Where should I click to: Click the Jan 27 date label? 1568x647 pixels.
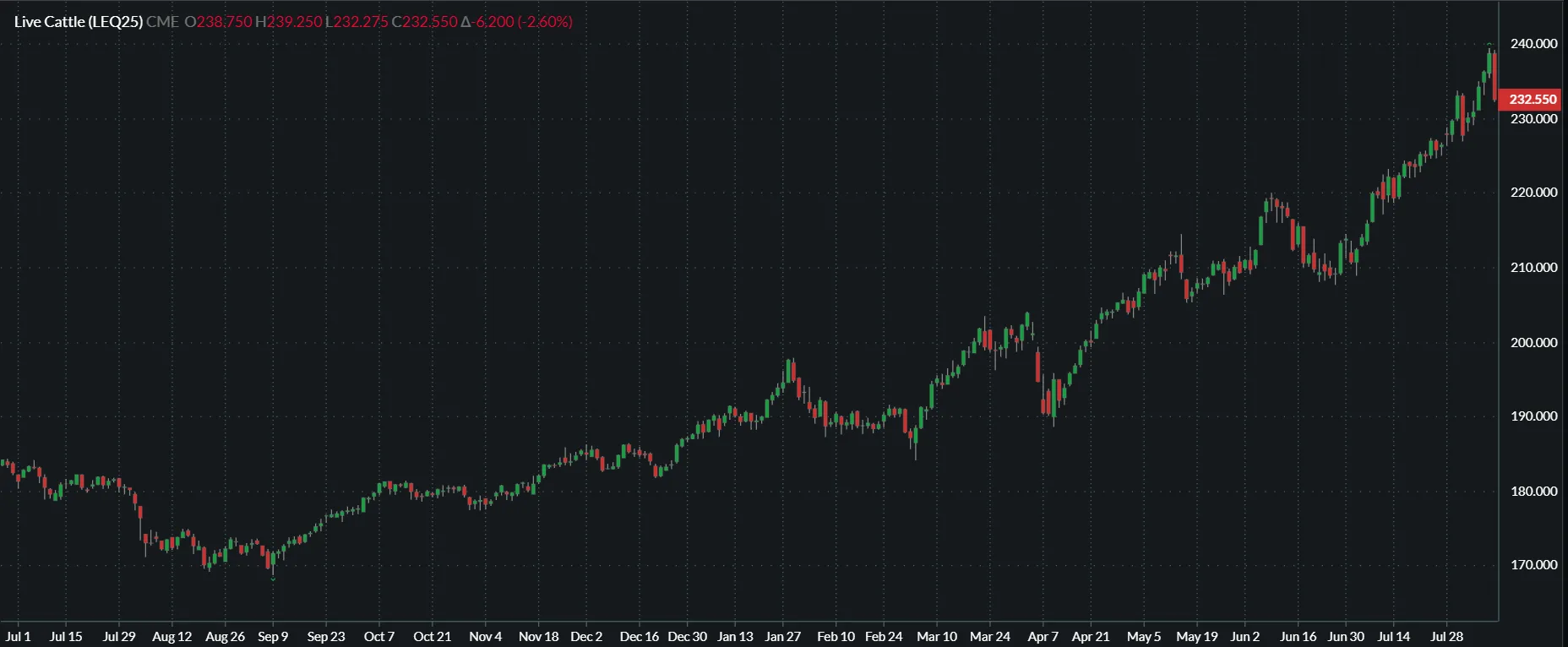point(782,636)
